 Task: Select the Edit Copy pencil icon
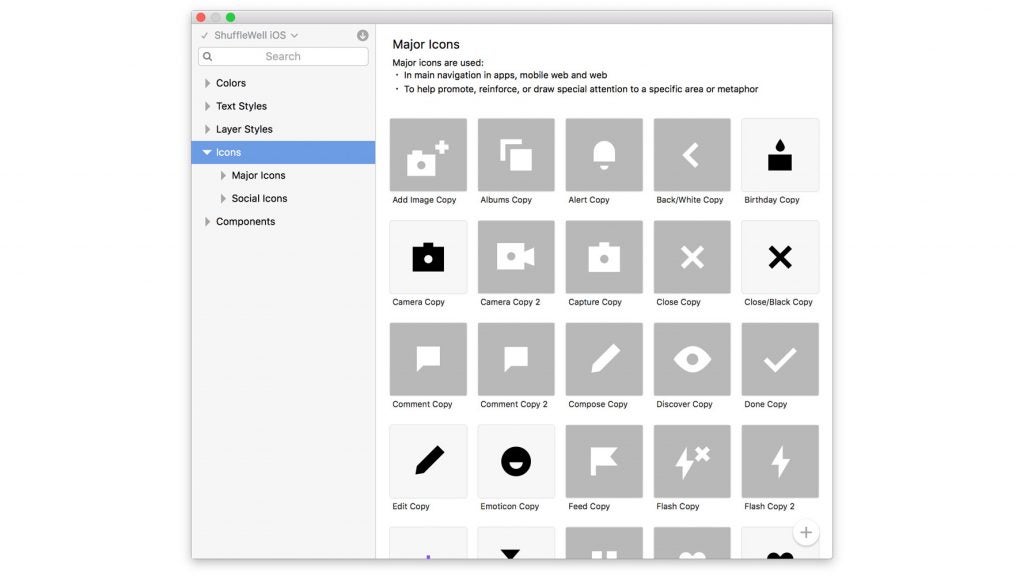[x=428, y=462]
